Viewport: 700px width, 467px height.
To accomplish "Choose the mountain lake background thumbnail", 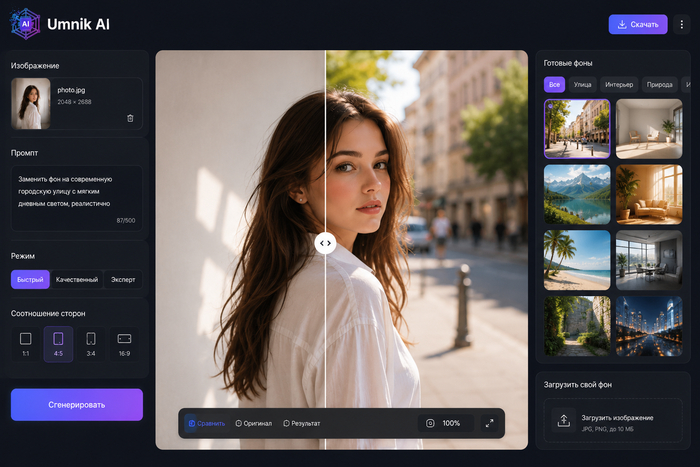I will click(577, 194).
